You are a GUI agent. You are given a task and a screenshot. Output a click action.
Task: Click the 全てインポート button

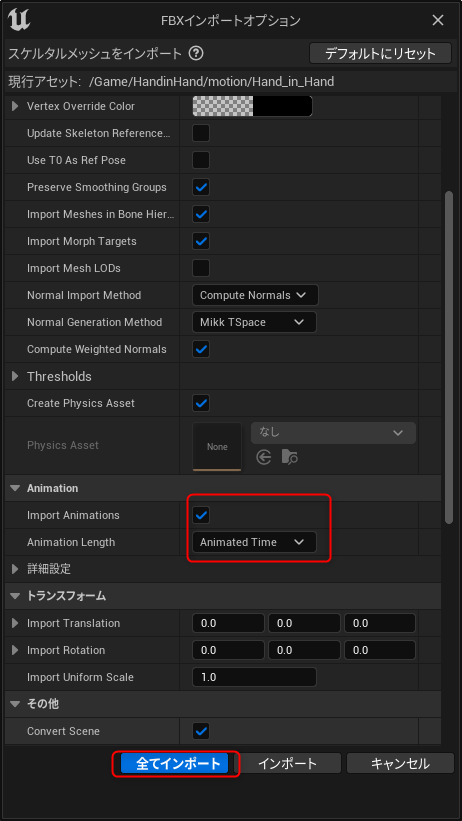pos(174,763)
